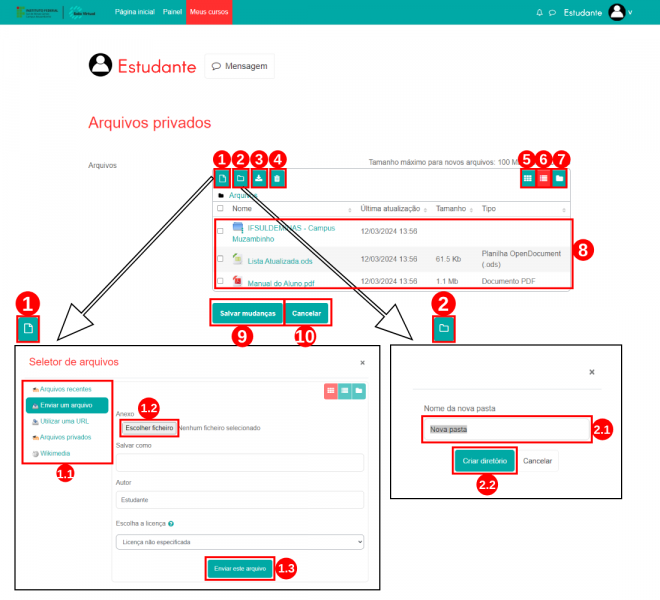Image resolution: width=660 pixels, height=600 pixels.
Task: Click the Instituto Federal logo
Action: click(x=37, y=12)
